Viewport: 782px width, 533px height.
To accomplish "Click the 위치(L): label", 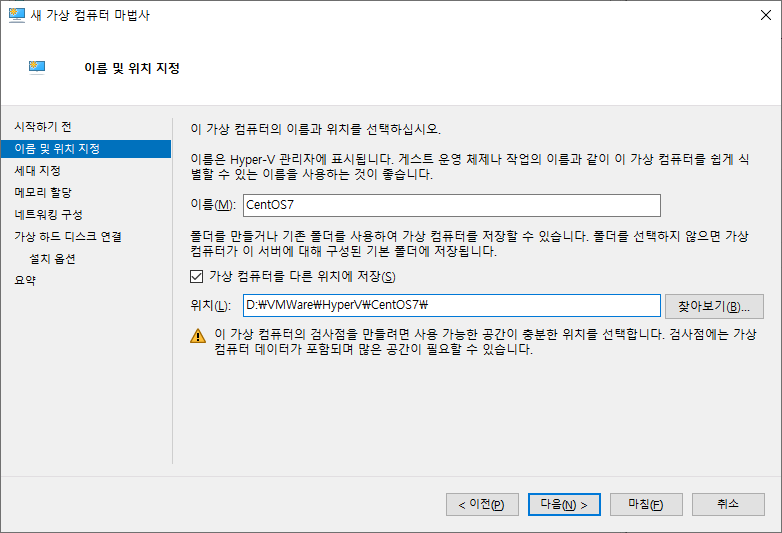I will pyautogui.click(x=210, y=305).
